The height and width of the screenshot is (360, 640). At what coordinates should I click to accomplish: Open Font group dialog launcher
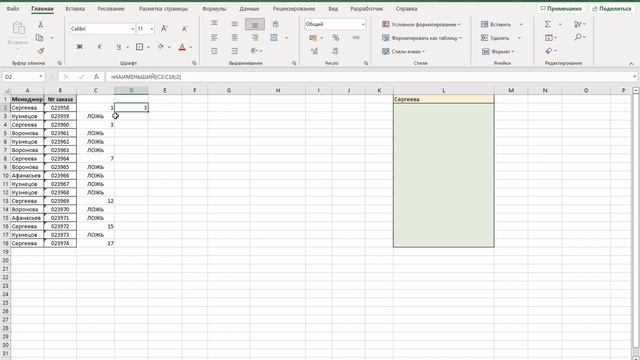(x=194, y=63)
